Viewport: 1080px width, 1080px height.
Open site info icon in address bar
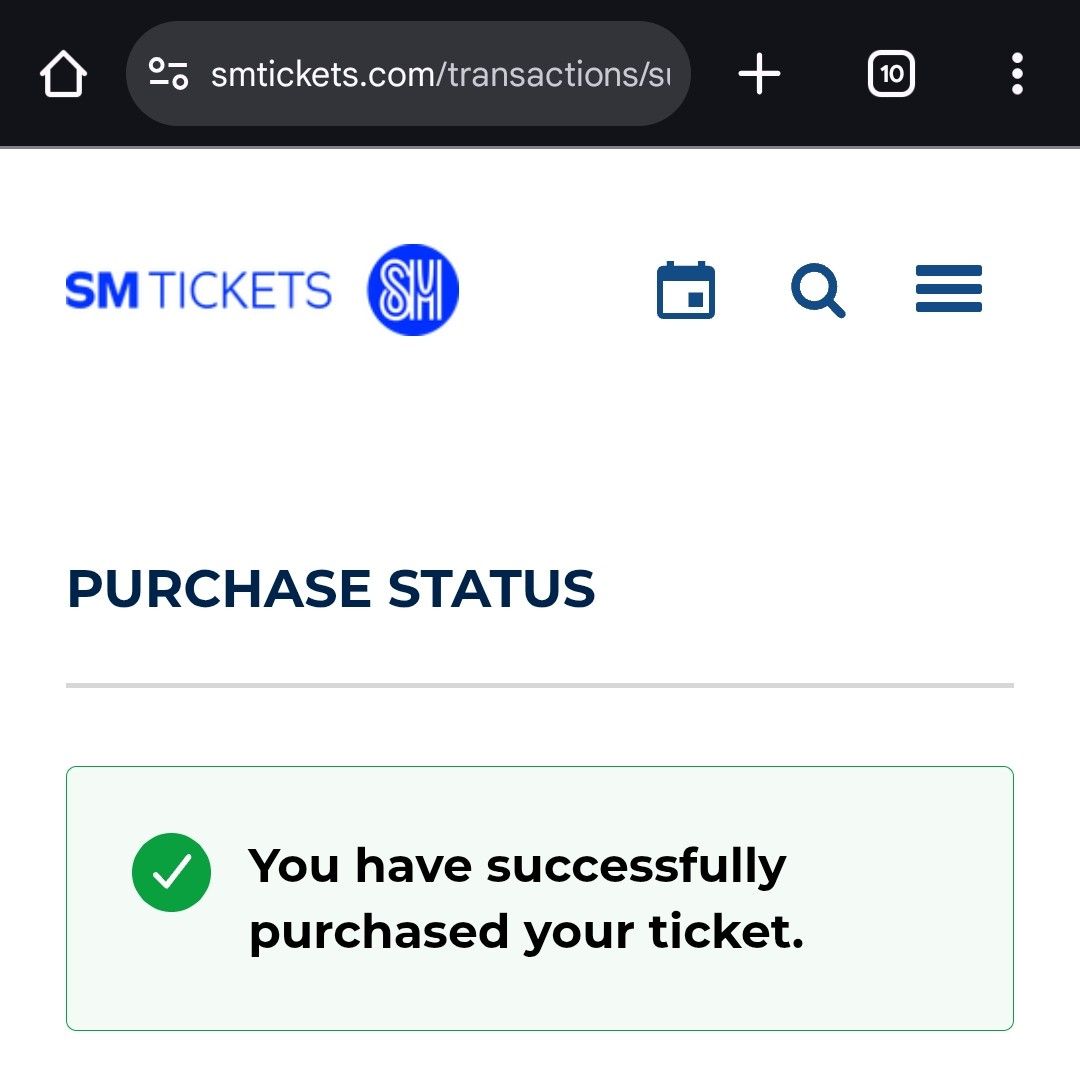(168, 74)
